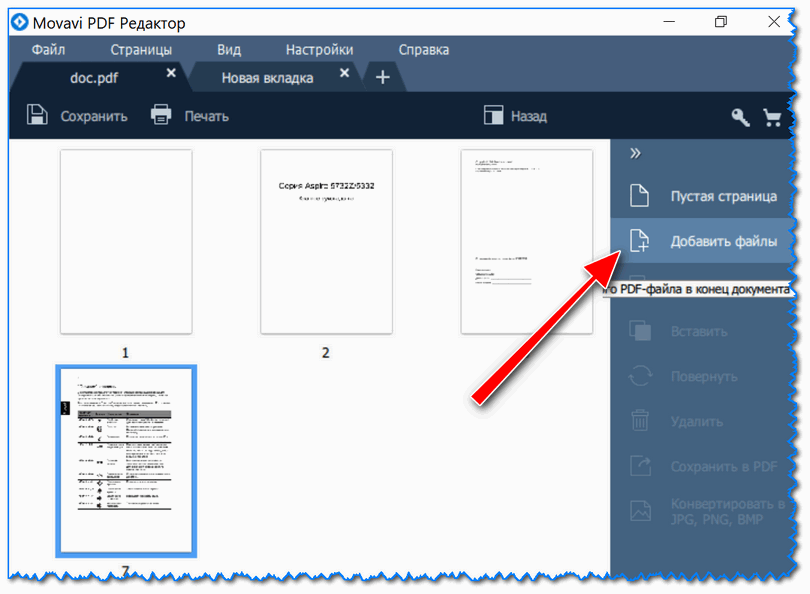810x594 pixels.
Task: Select page 2 thumbnail
Action: [326, 242]
